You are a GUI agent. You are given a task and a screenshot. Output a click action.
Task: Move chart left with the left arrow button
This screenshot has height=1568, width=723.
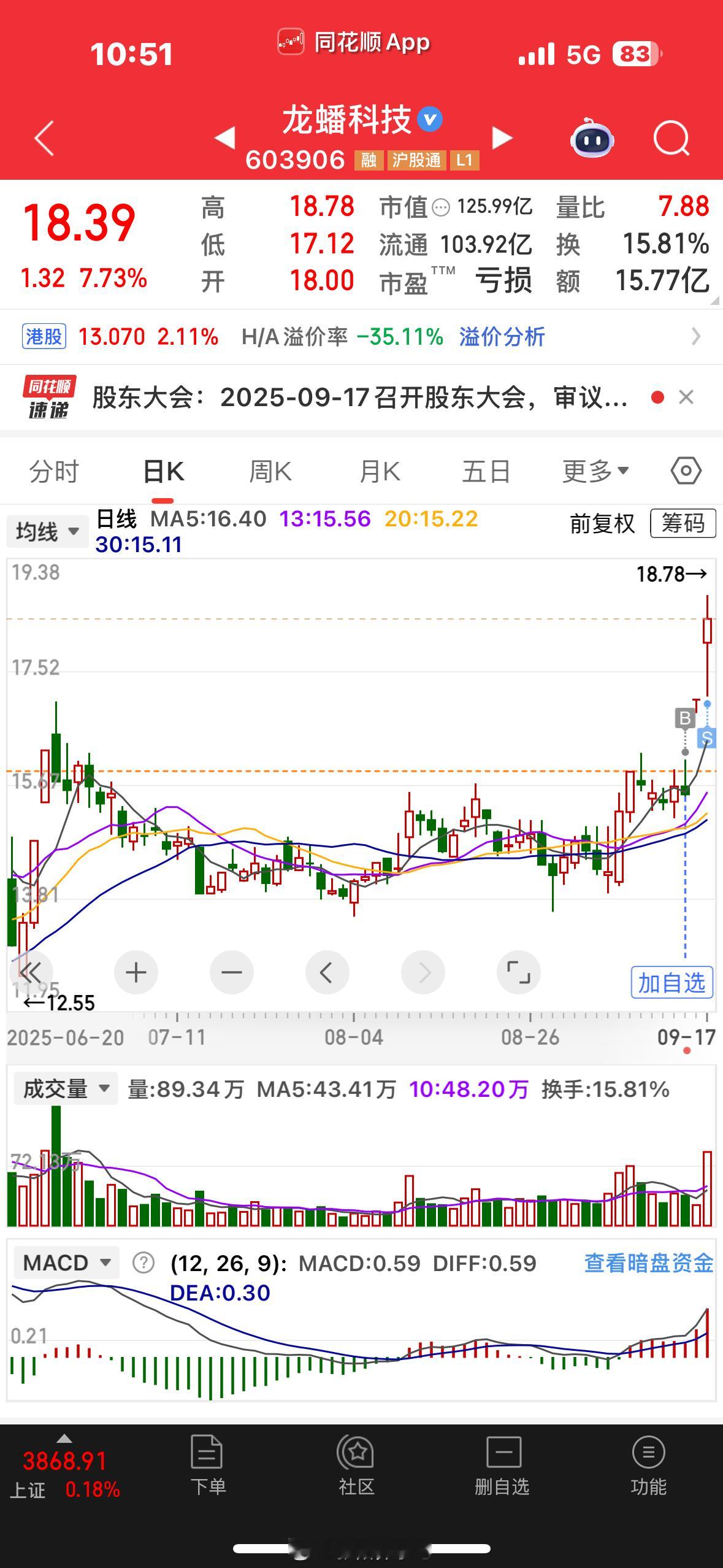(x=327, y=972)
